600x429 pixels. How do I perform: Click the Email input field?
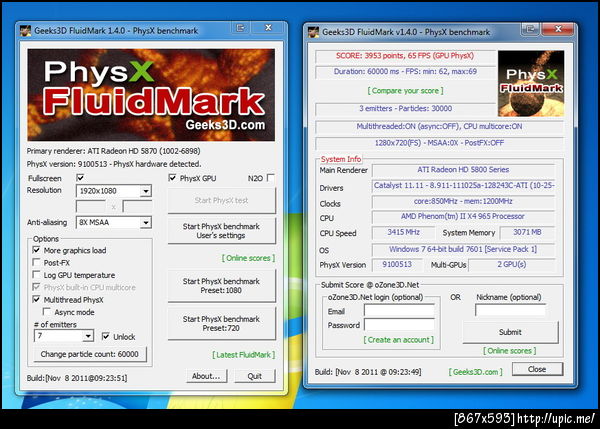399,310
